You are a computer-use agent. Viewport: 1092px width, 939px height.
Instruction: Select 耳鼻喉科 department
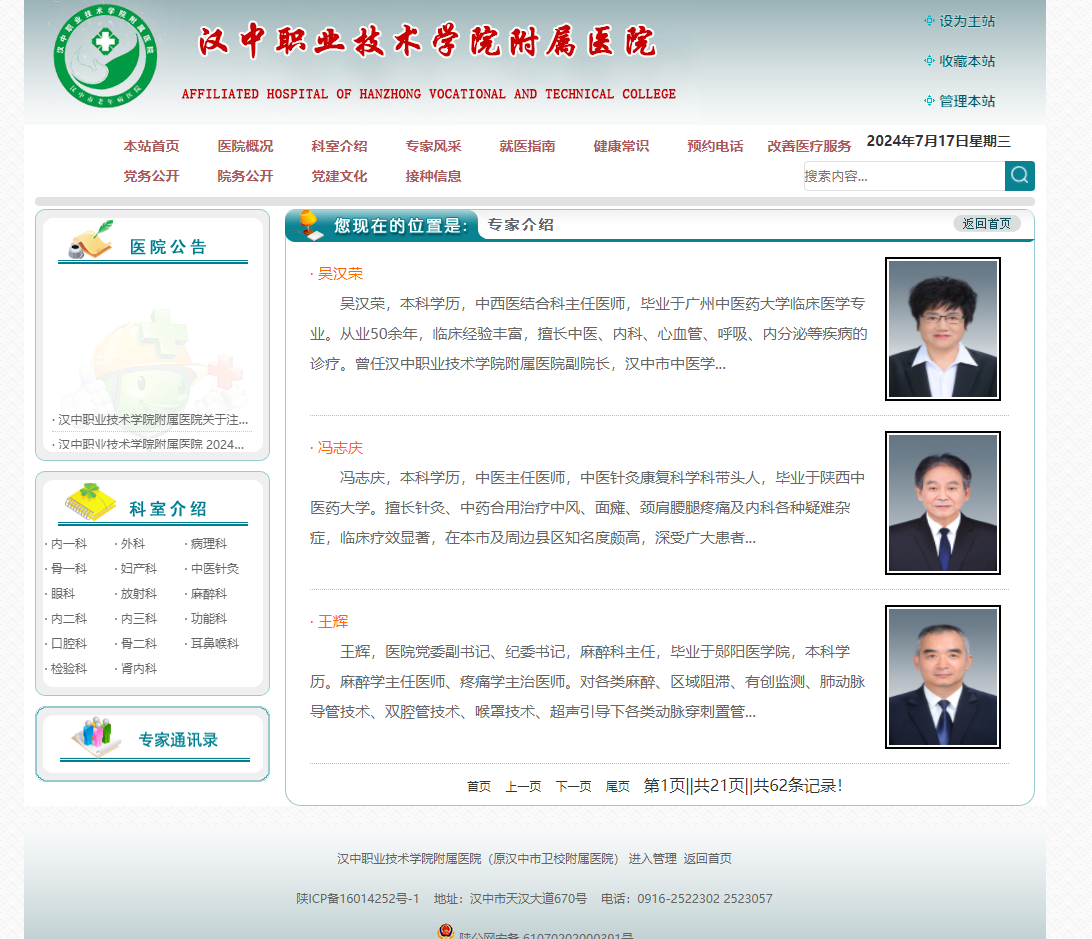pyautogui.click(x=214, y=644)
